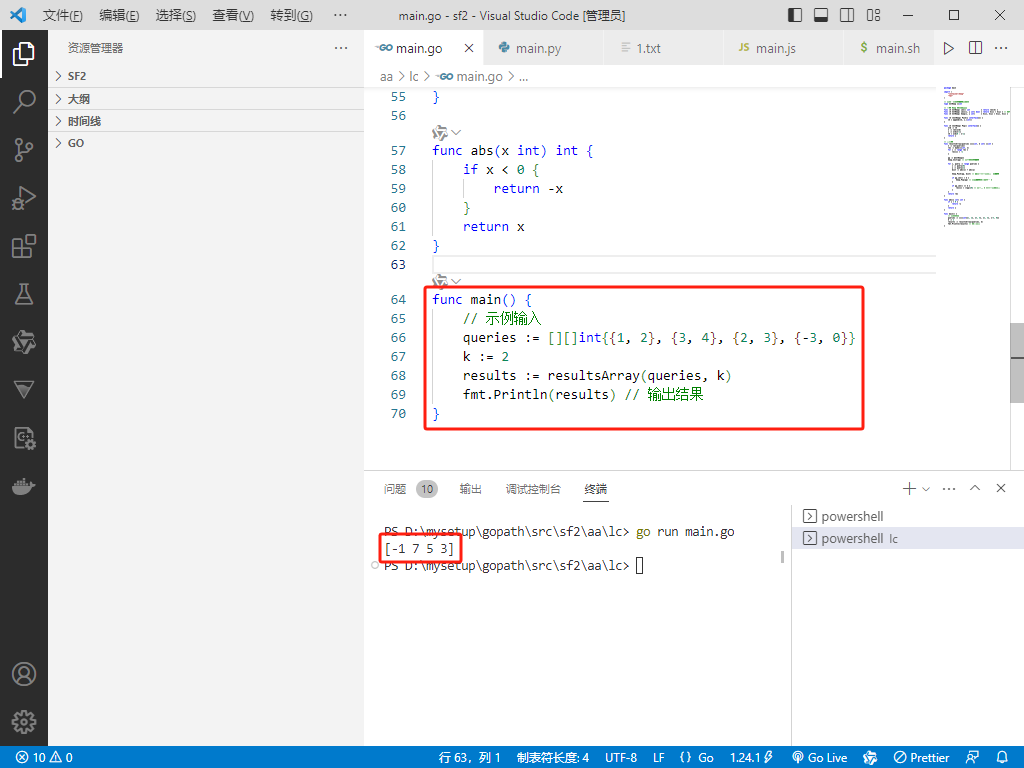Open the Explorer view in activity bar

24,54
